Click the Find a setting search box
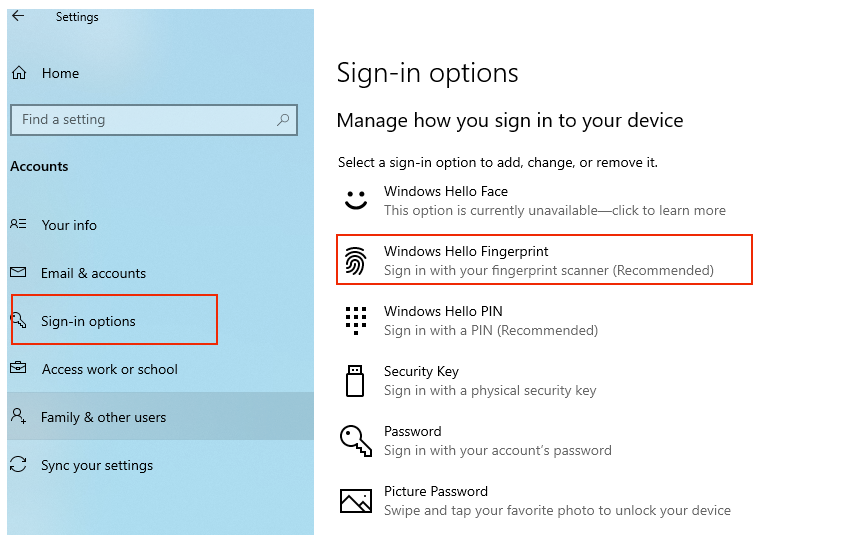846x535 pixels. click(x=154, y=120)
